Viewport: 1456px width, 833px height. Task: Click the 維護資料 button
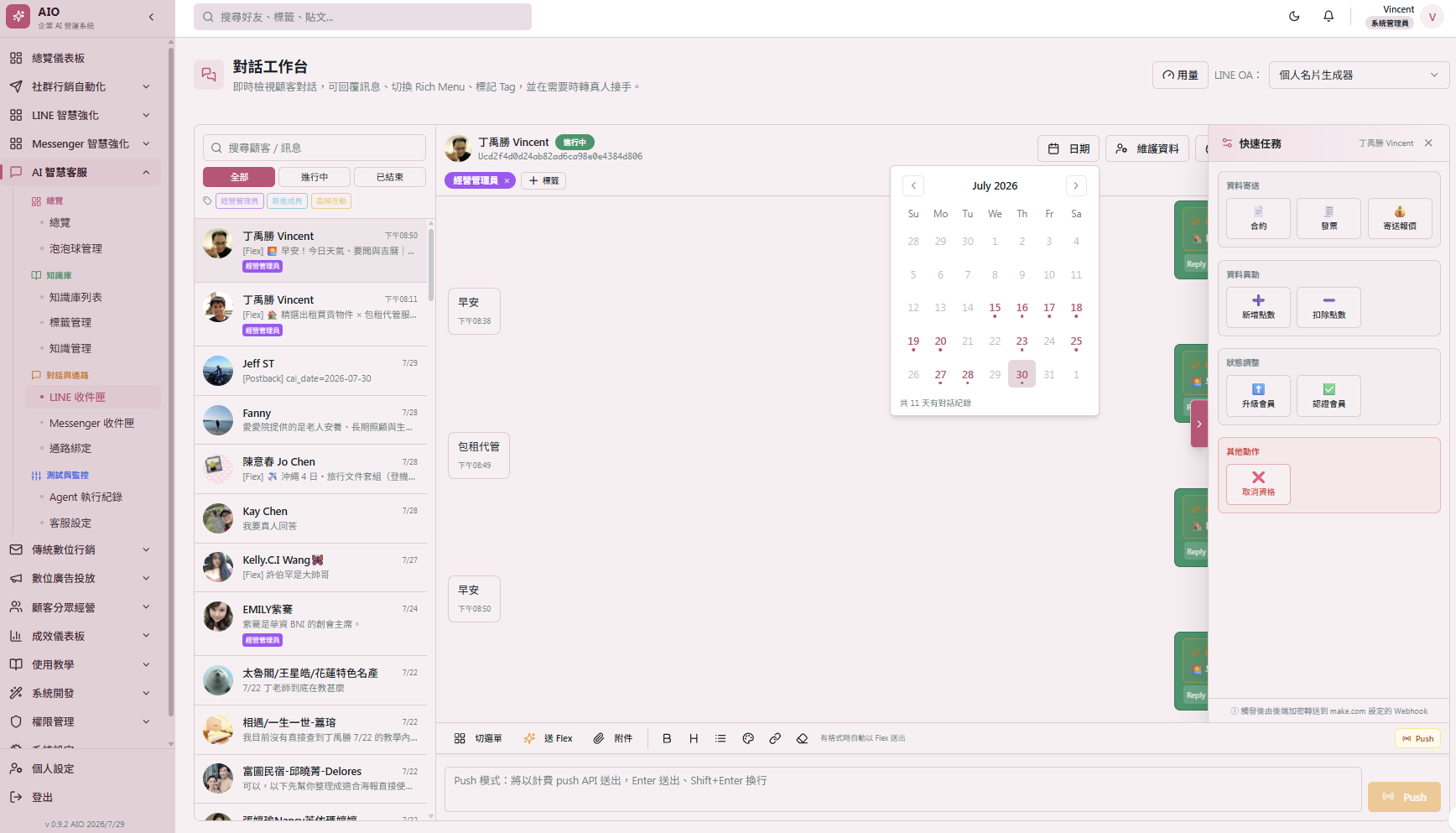coord(1147,148)
